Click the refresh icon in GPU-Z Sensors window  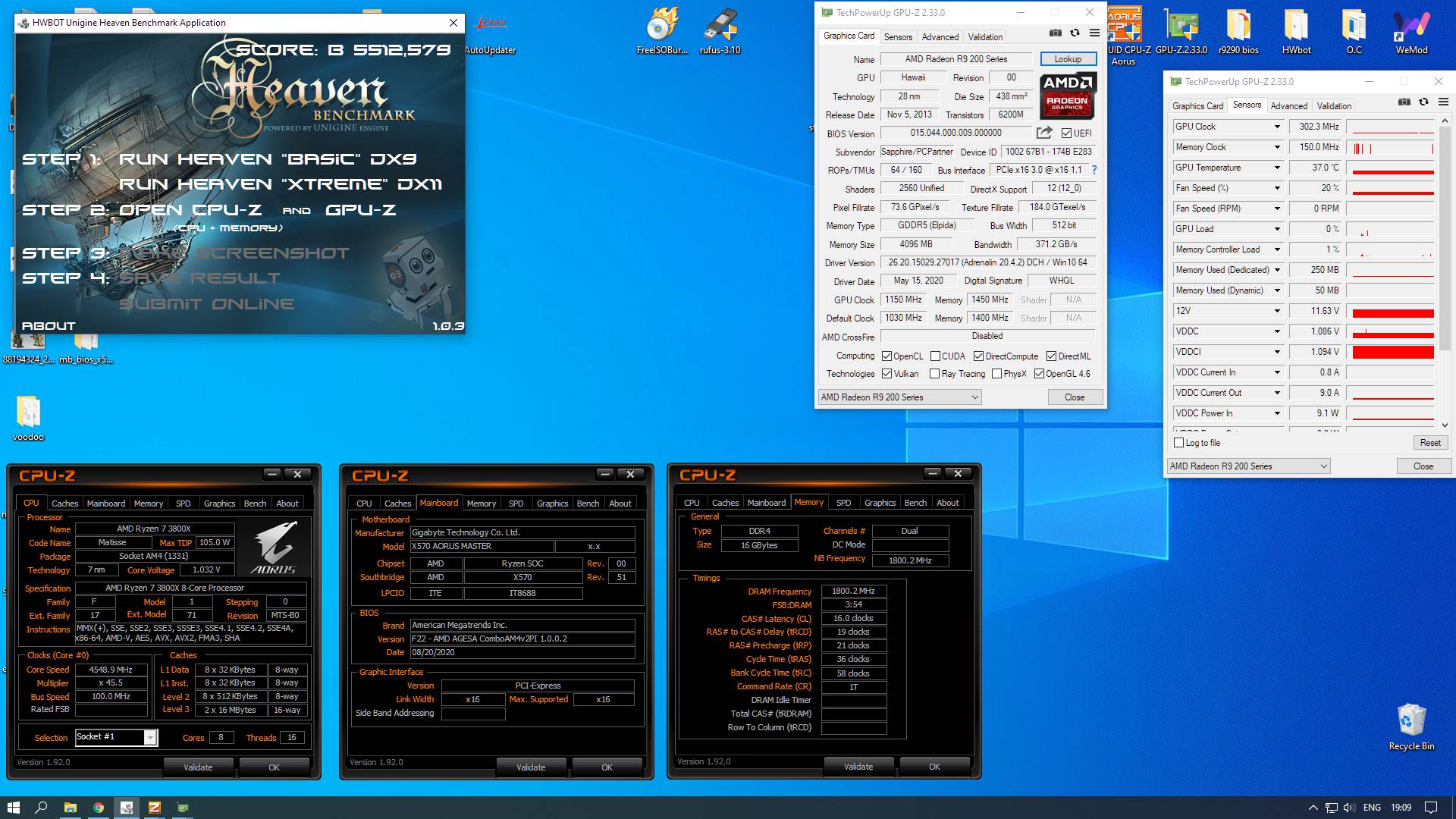coord(1423,102)
